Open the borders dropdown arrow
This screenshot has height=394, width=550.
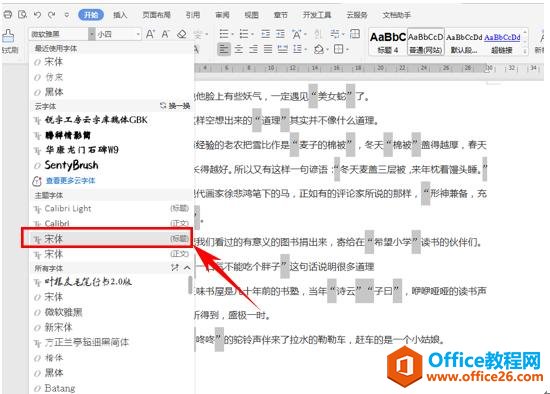click(x=347, y=49)
